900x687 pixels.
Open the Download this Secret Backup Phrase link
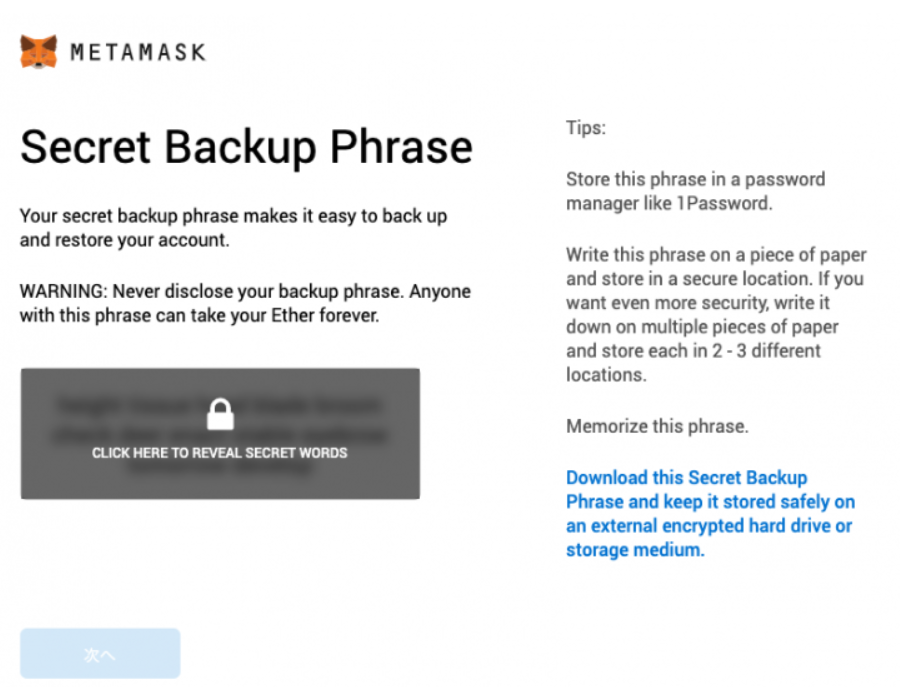point(710,513)
